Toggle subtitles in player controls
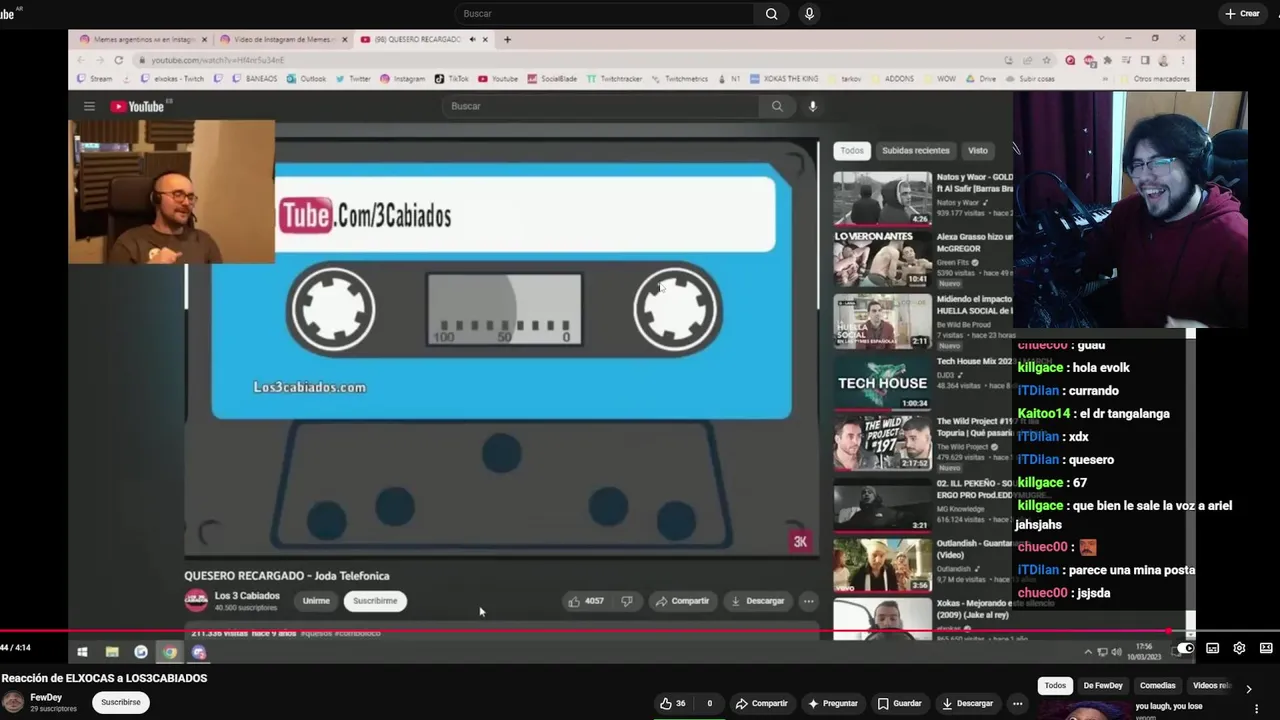Viewport: 1280px width, 720px height. (1212, 648)
